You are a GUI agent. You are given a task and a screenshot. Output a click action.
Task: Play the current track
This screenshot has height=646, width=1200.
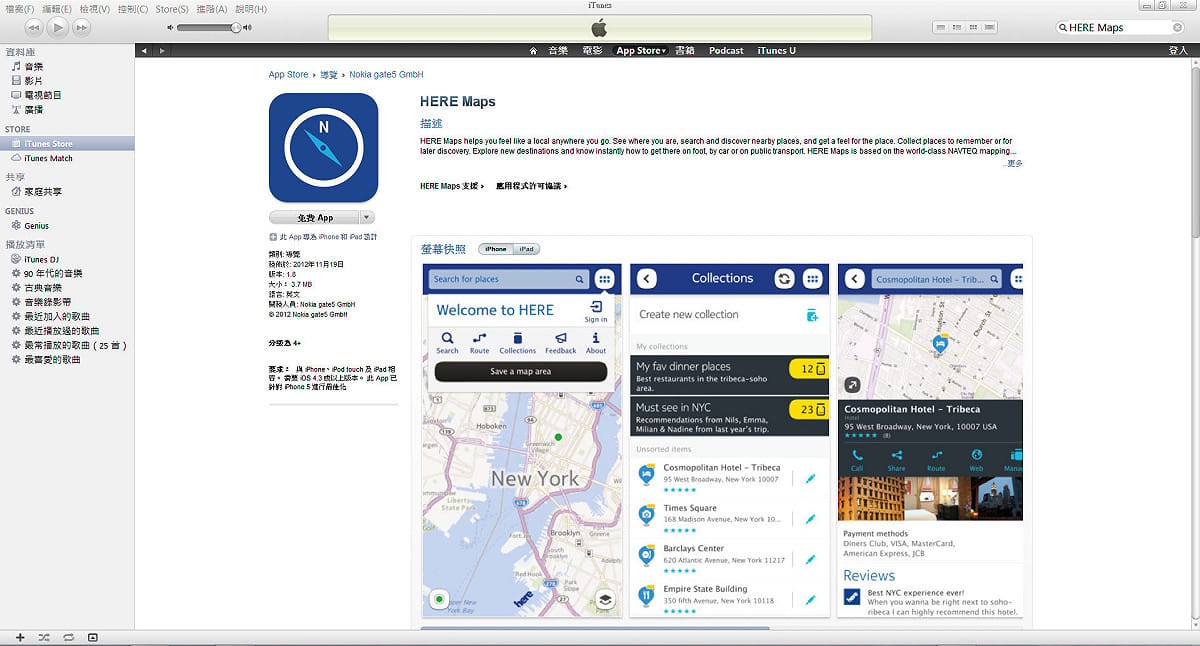(58, 27)
